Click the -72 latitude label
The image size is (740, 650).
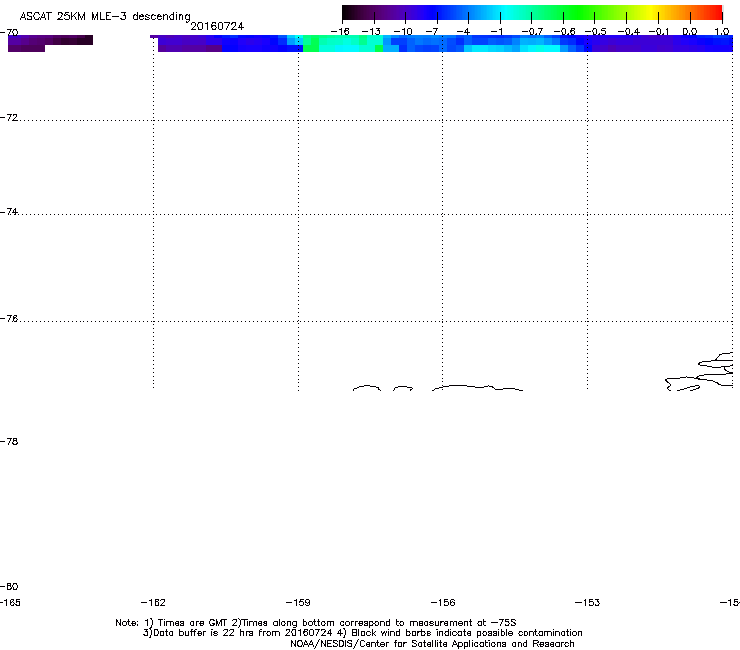coord(9,117)
